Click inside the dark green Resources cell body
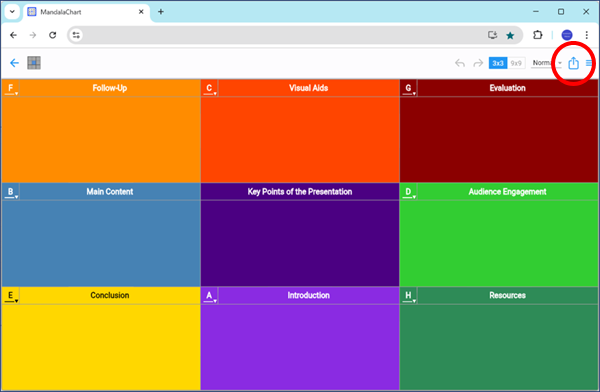The image size is (600, 392). coord(499,347)
